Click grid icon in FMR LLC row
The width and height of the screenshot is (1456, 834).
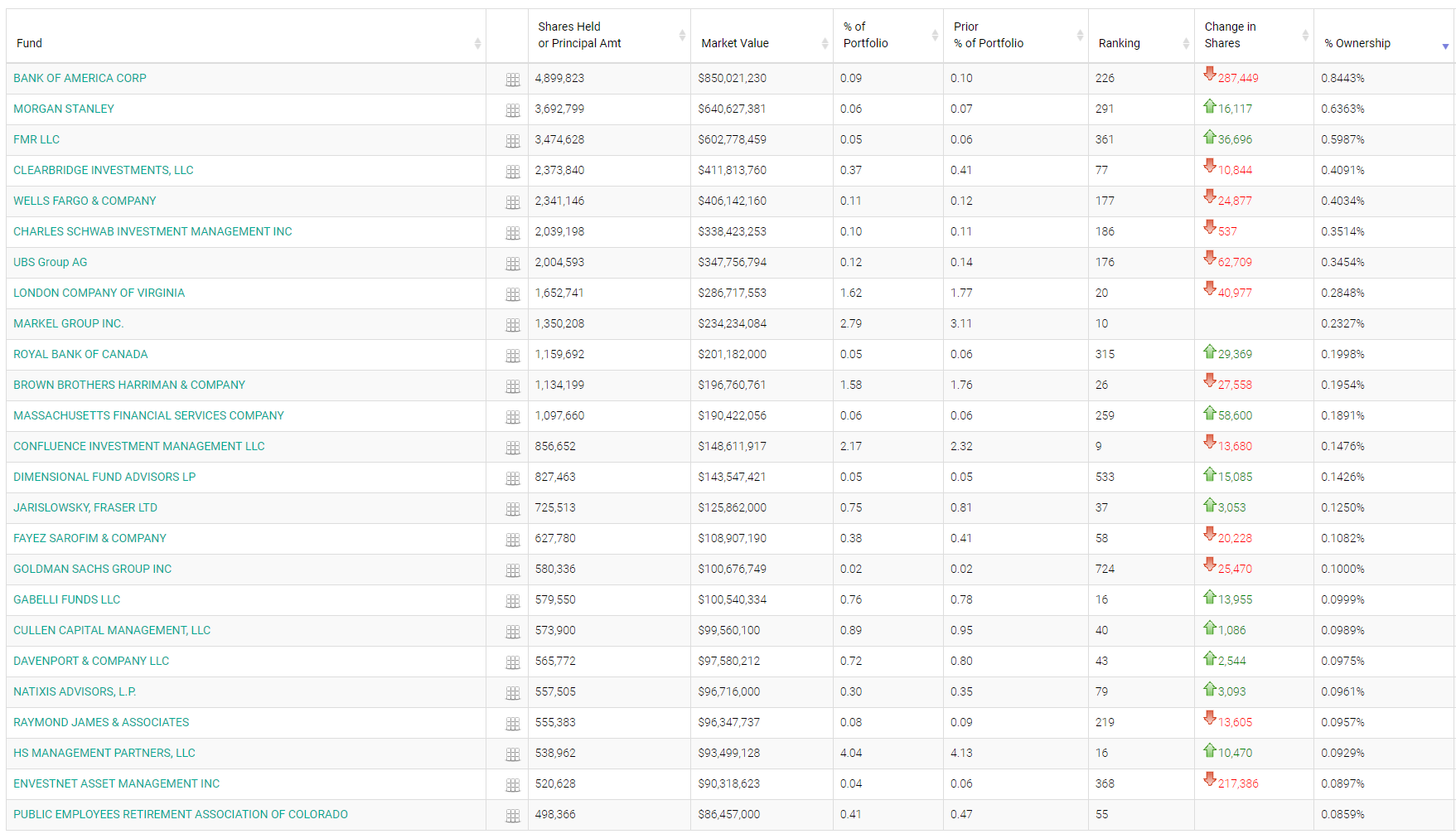coord(513,141)
